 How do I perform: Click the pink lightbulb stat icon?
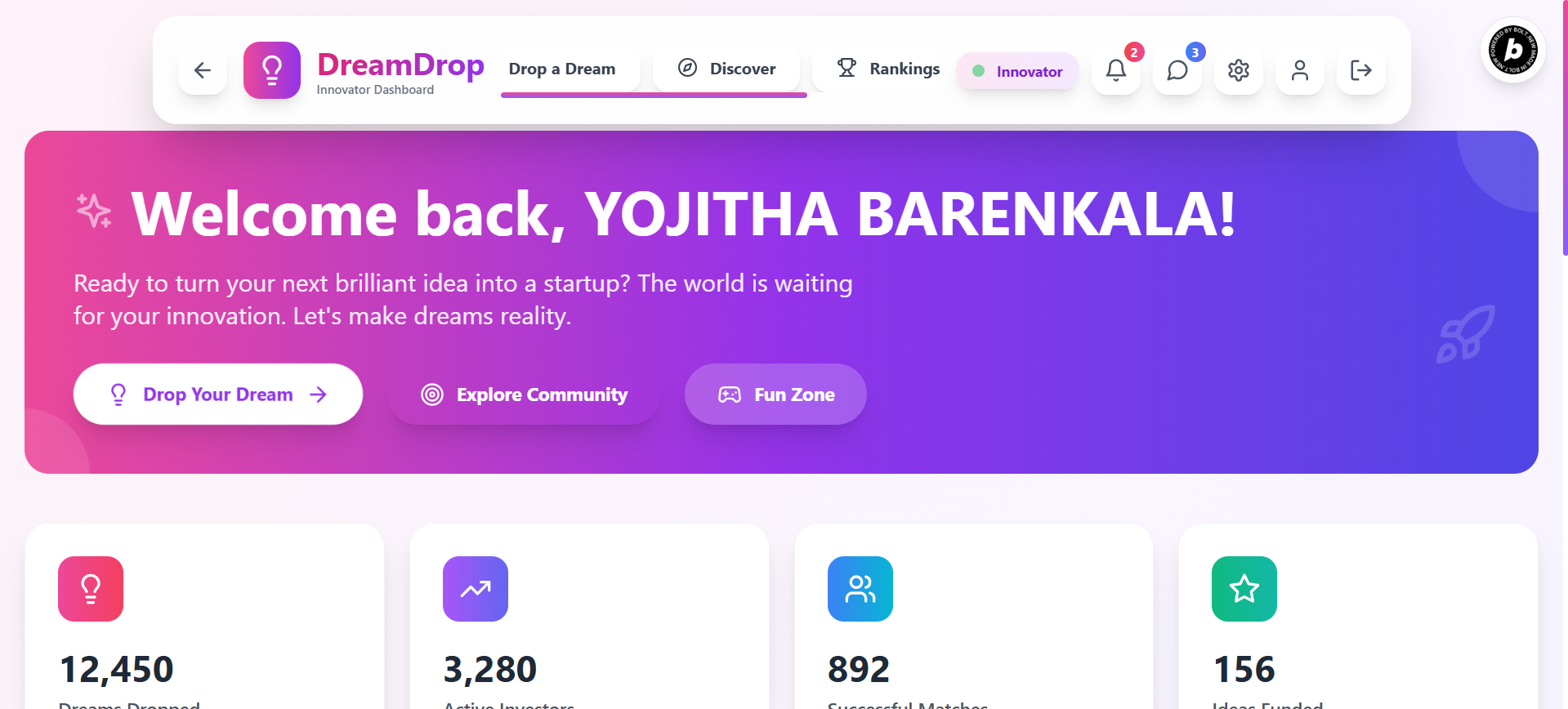[x=91, y=589]
